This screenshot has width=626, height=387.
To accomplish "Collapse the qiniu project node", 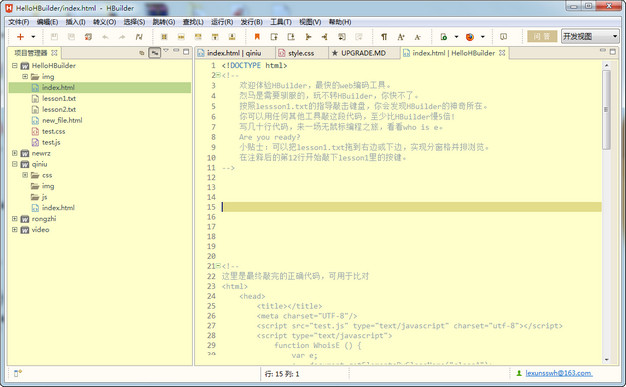I will coord(15,164).
